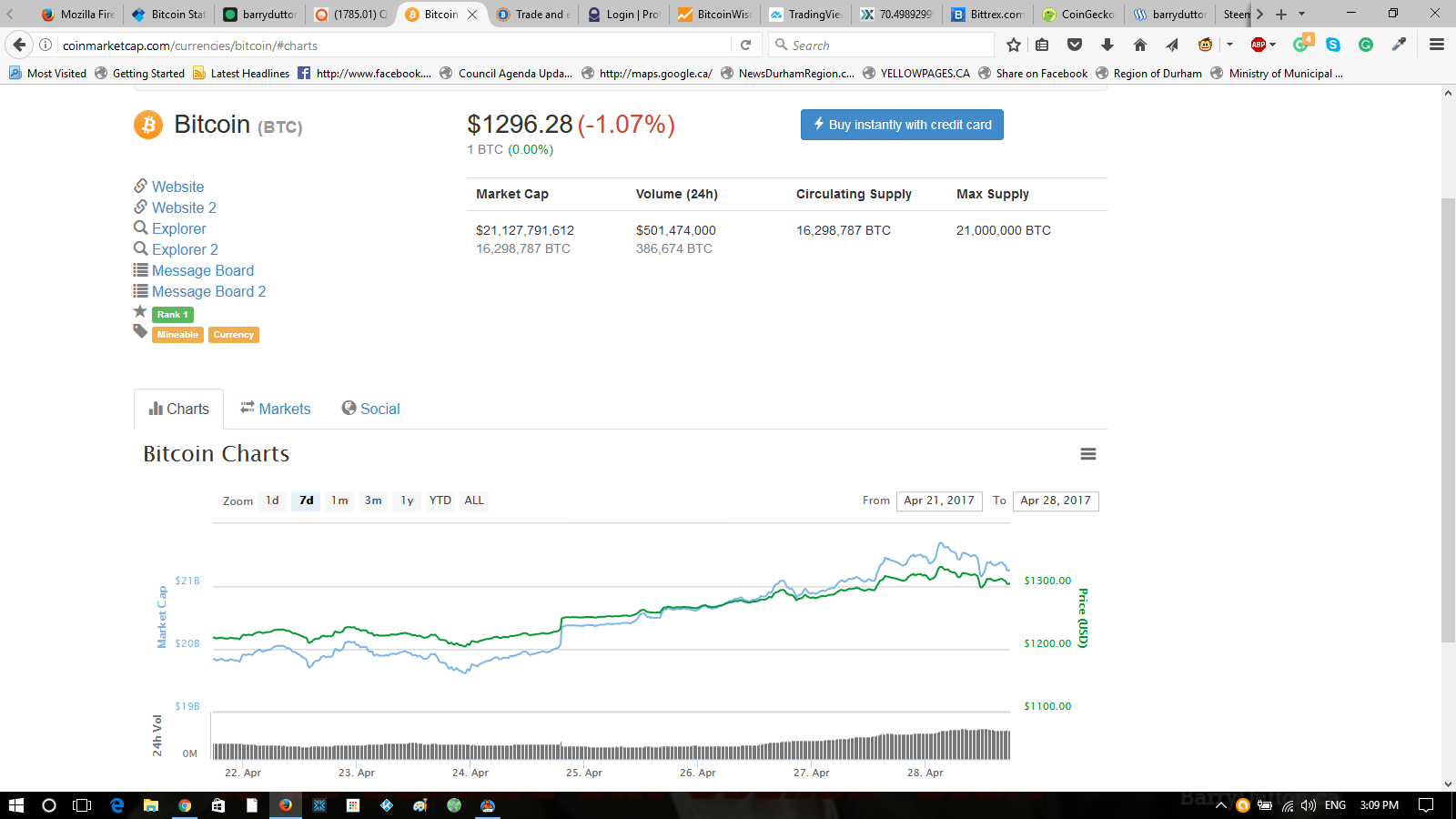This screenshot has height=819, width=1456.
Task: Set chart zoom to 3m
Action: point(373,500)
